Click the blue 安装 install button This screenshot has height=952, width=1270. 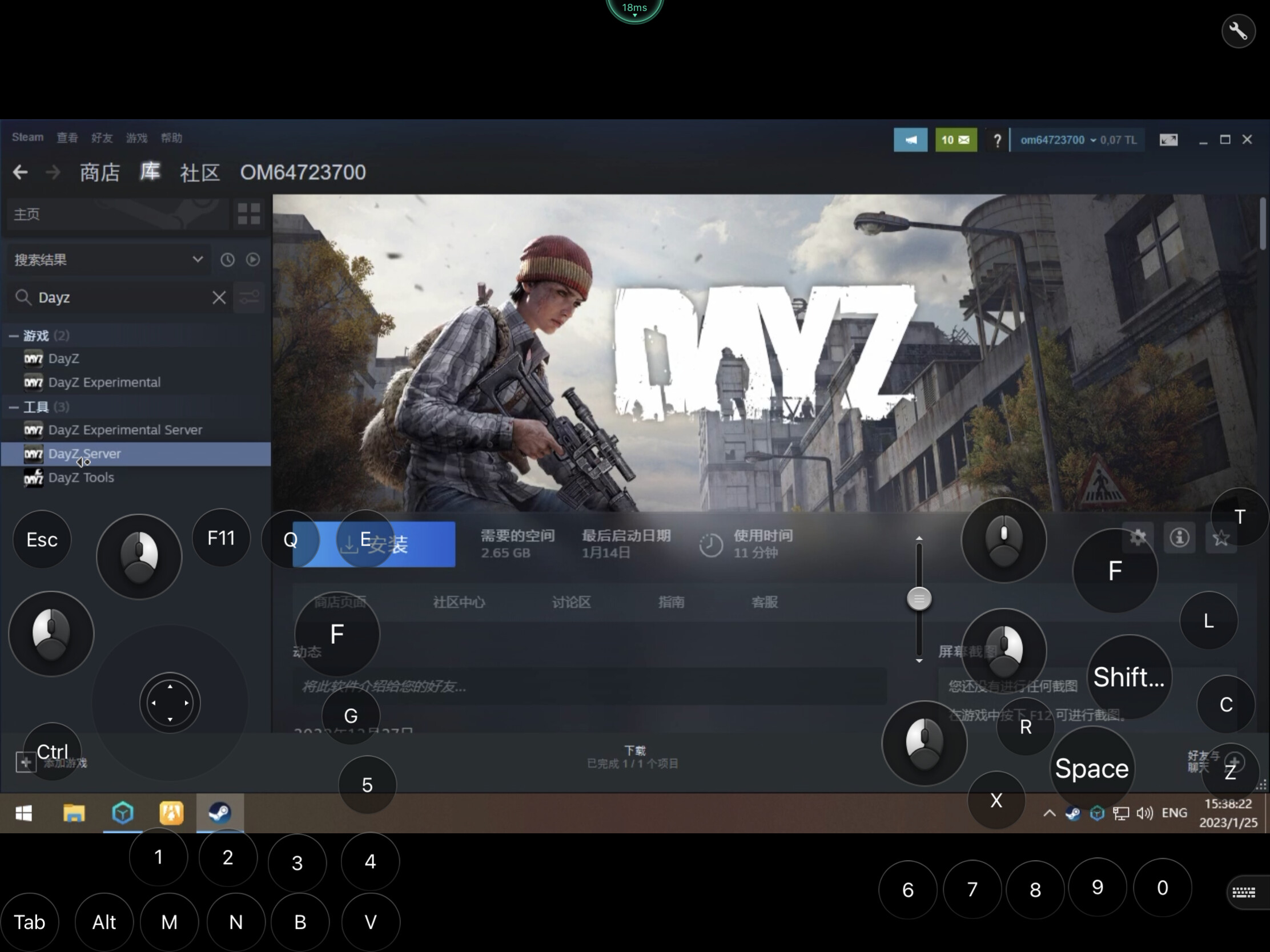[374, 544]
